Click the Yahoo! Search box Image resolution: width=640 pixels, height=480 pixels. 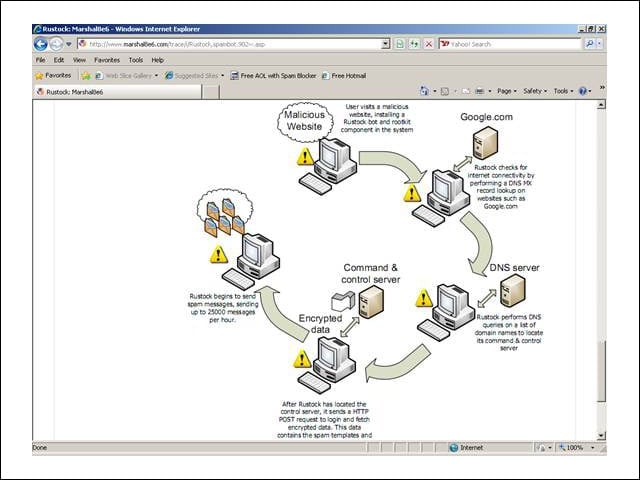[x=510, y=44]
